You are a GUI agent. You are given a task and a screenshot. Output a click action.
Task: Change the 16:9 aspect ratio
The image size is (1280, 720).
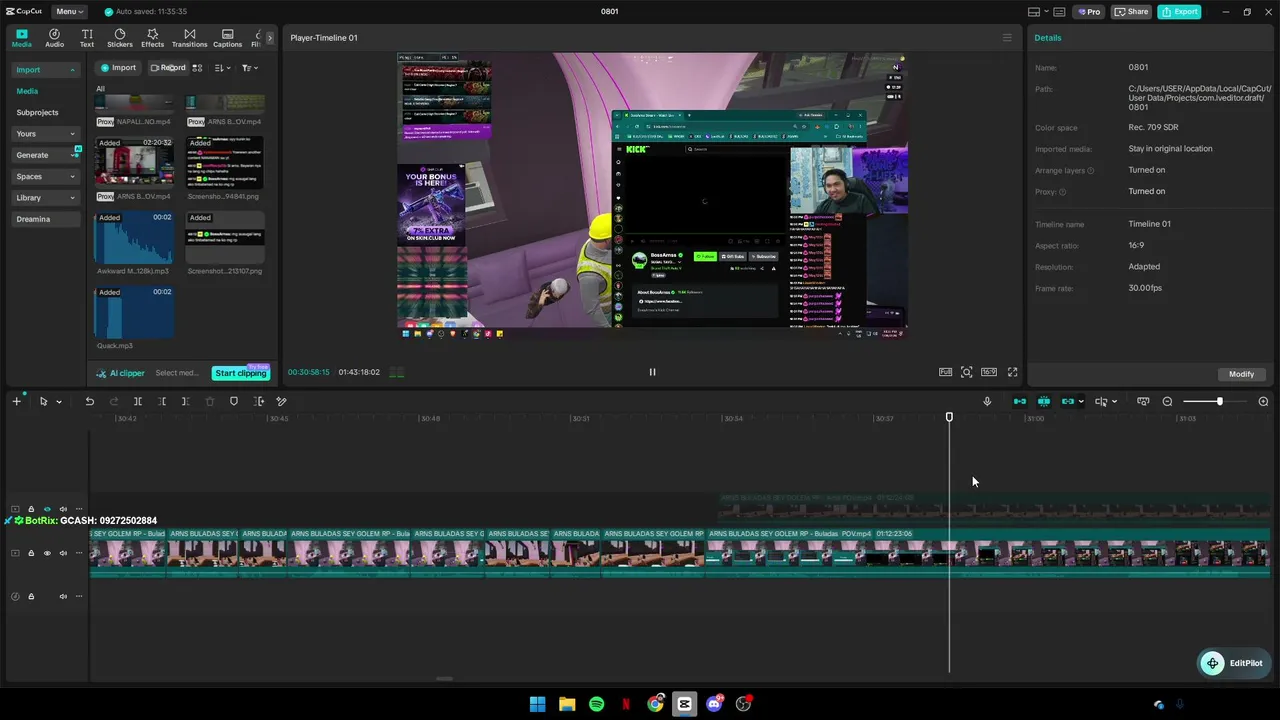pyautogui.click(x=989, y=372)
